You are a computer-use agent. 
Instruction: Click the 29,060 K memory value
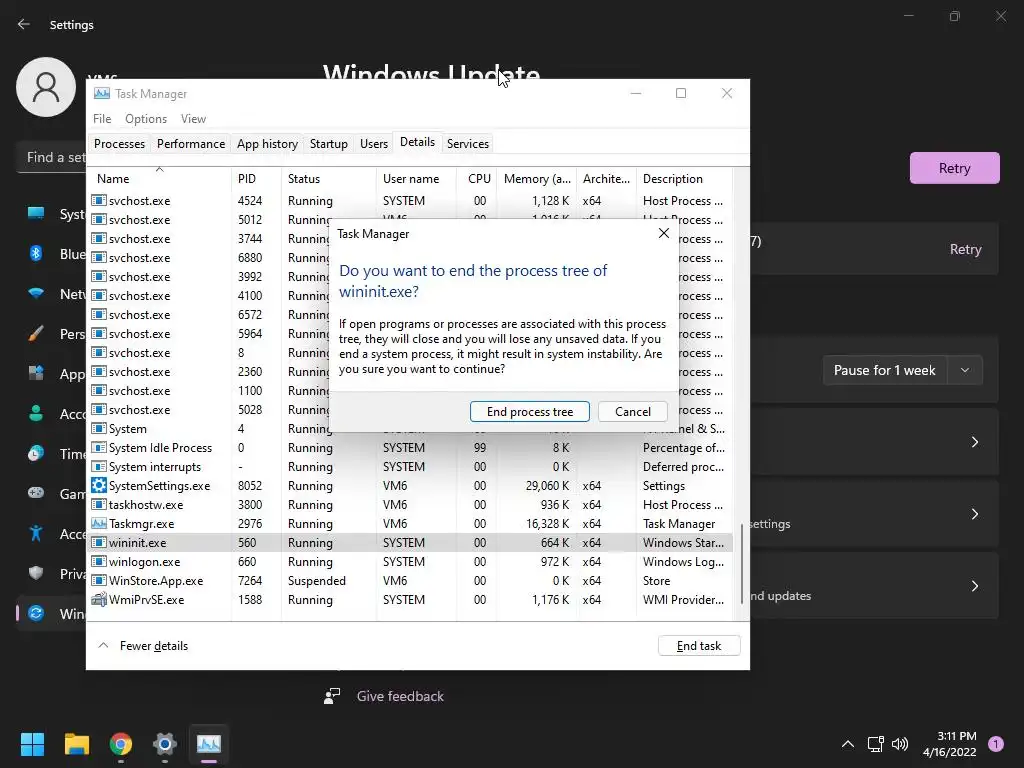[547, 485]
